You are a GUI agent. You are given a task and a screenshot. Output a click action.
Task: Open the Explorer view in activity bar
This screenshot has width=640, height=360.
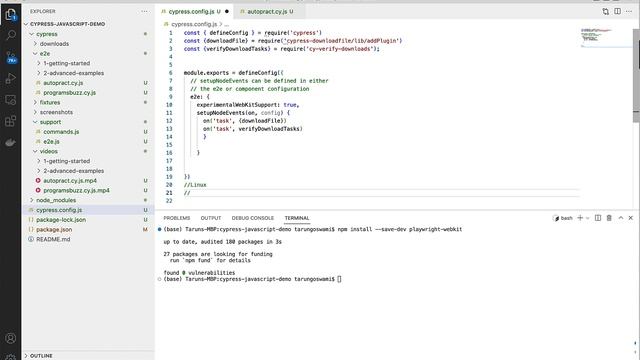click(x=11, y=15)
